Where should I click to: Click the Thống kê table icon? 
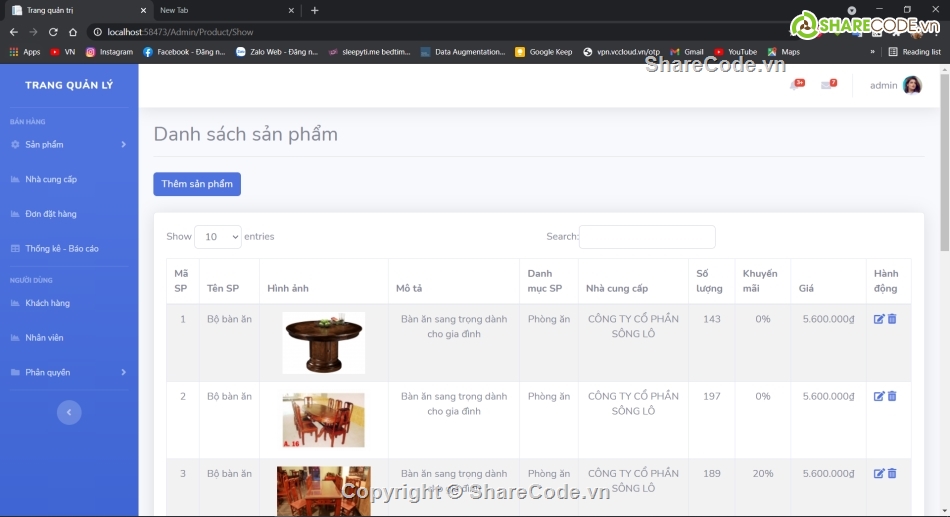point(15,248)
